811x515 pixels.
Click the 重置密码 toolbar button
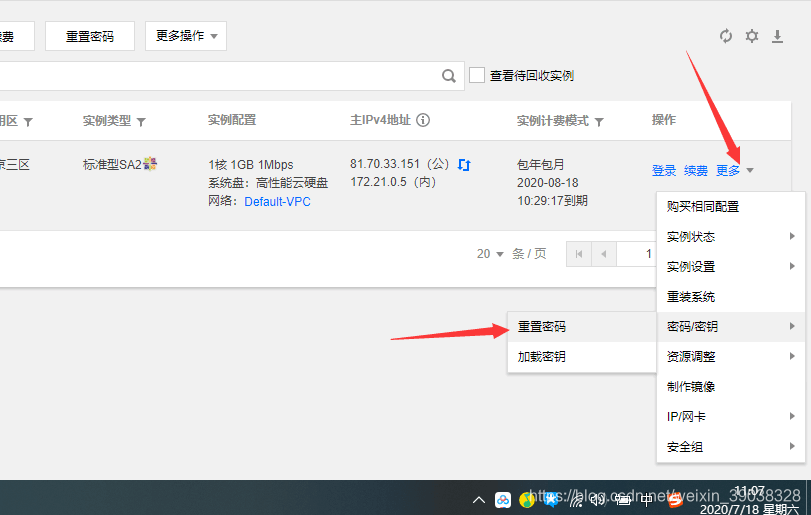(x=90, y=36)
